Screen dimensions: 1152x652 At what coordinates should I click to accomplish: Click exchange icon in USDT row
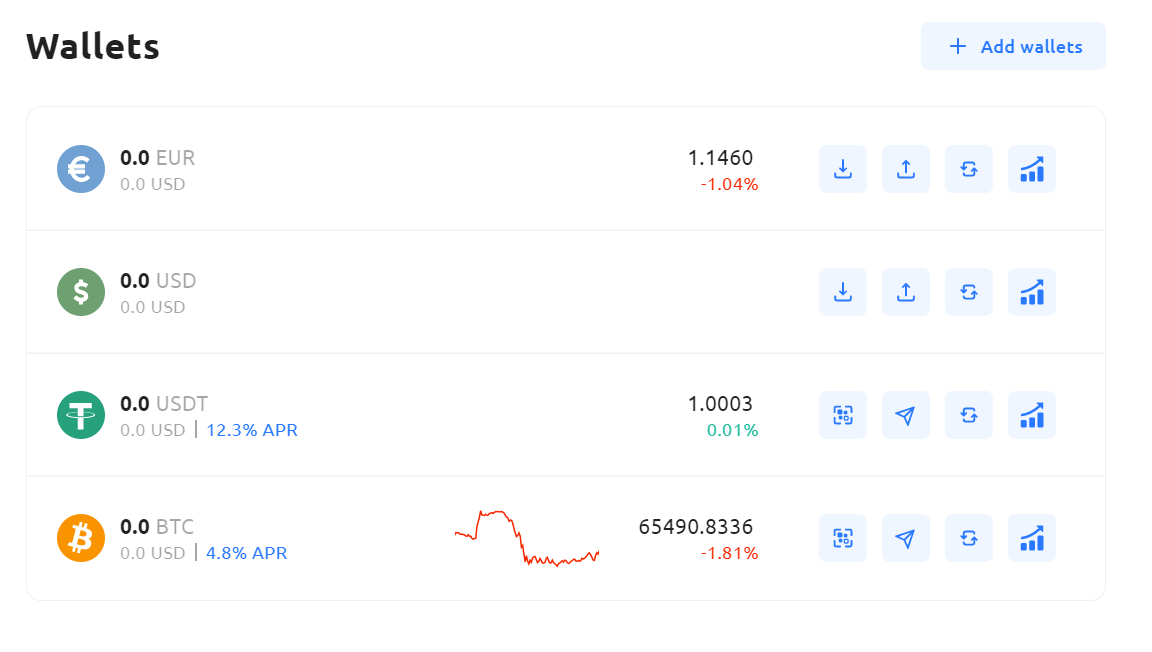tap(969, 415)
